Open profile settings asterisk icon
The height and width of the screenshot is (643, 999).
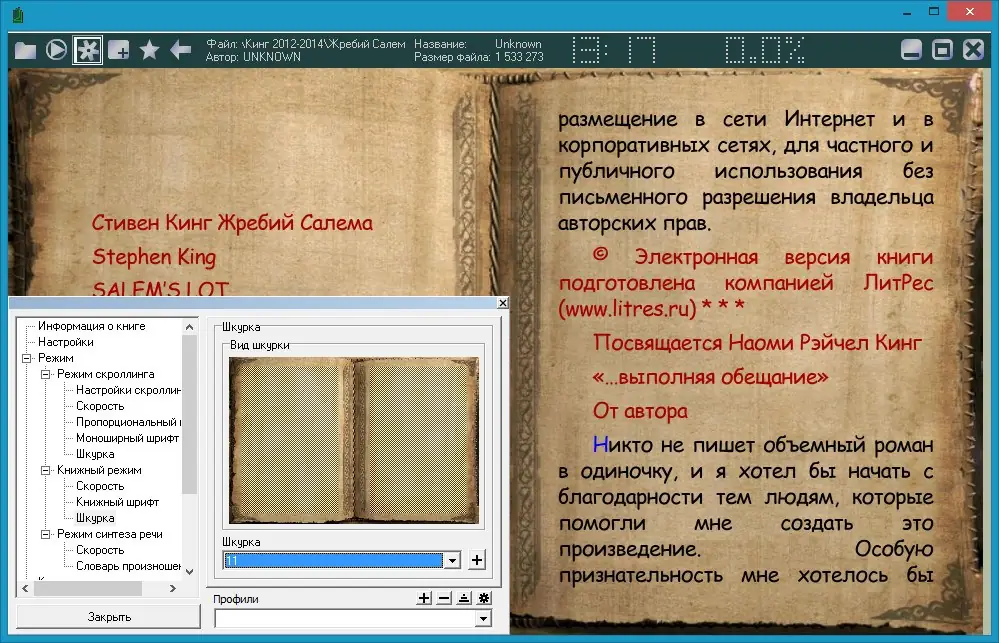[x=484, y=598]
